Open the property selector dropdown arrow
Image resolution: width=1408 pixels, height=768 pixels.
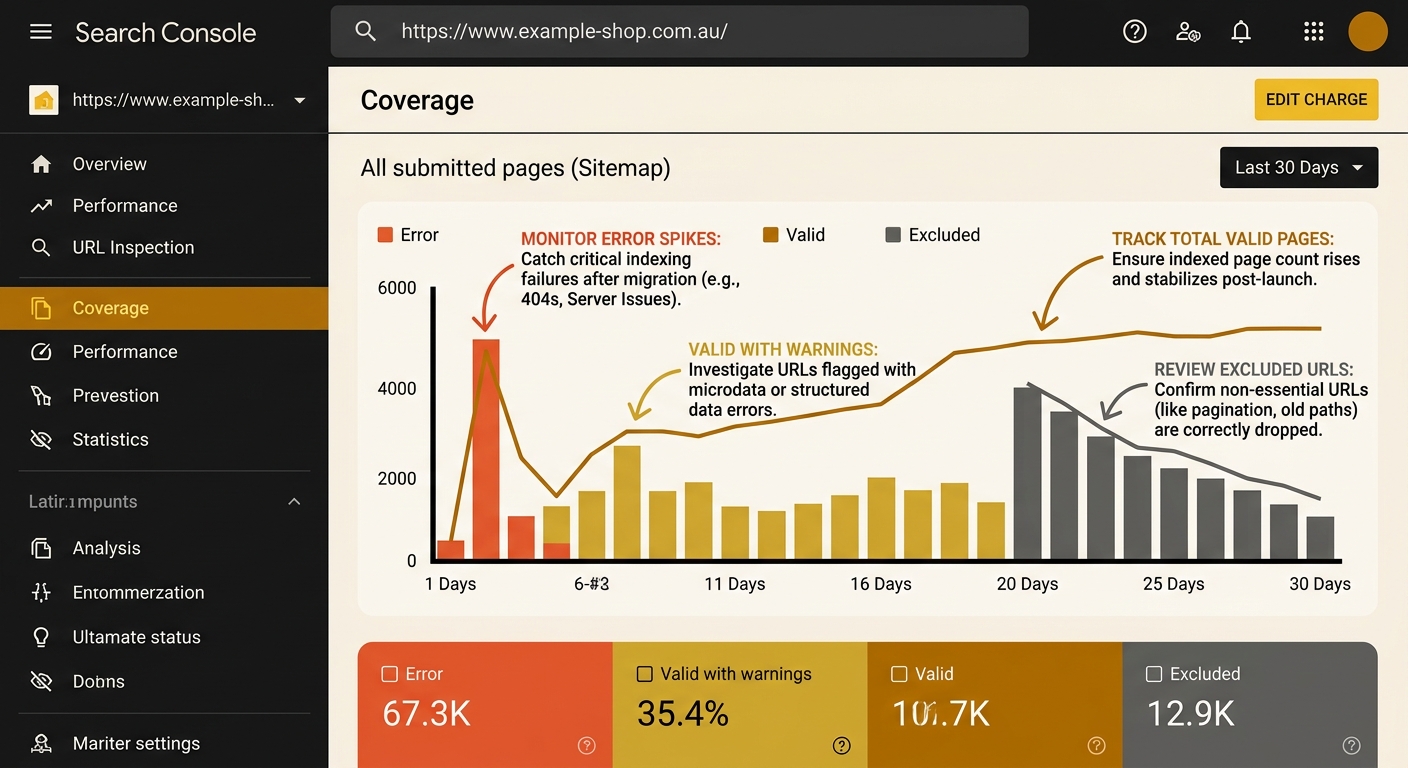point(300,101)
